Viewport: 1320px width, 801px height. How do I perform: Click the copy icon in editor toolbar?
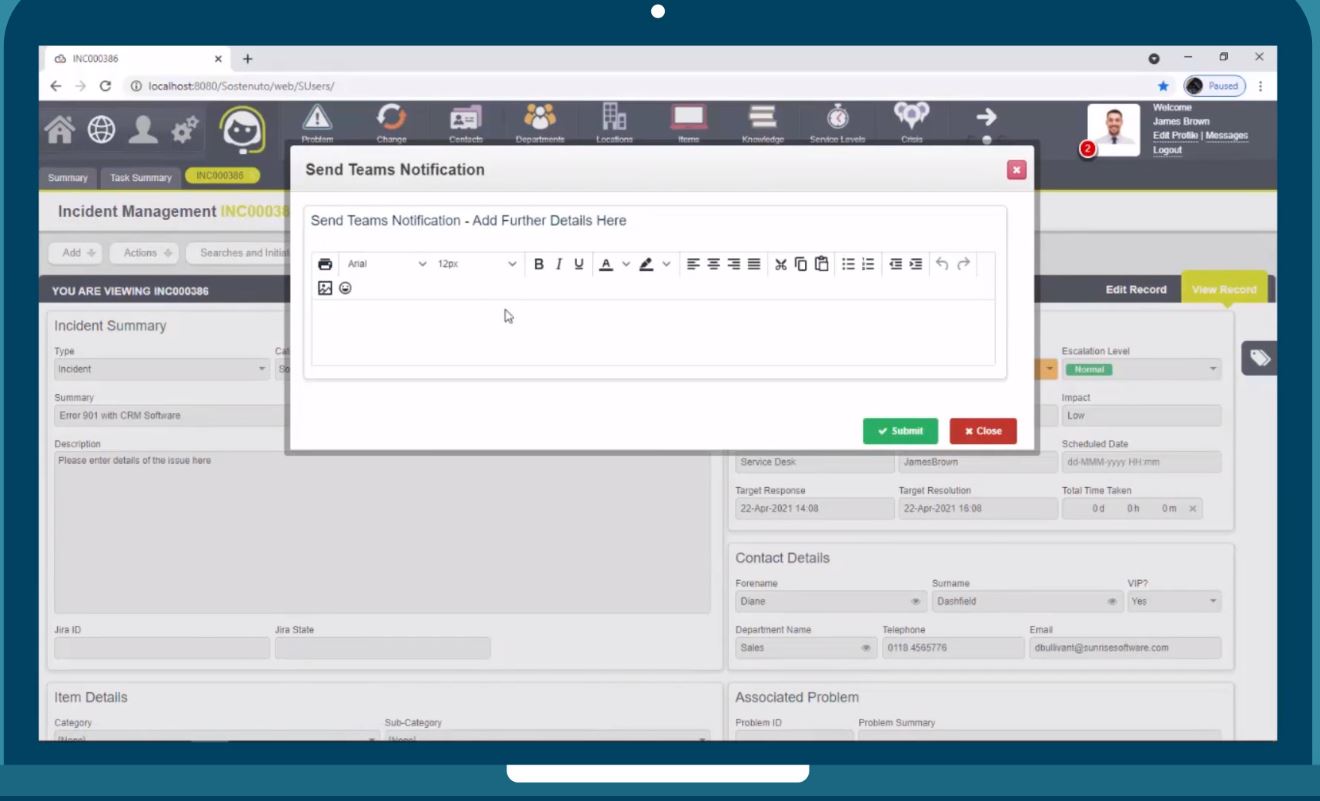tap(801, 264)
